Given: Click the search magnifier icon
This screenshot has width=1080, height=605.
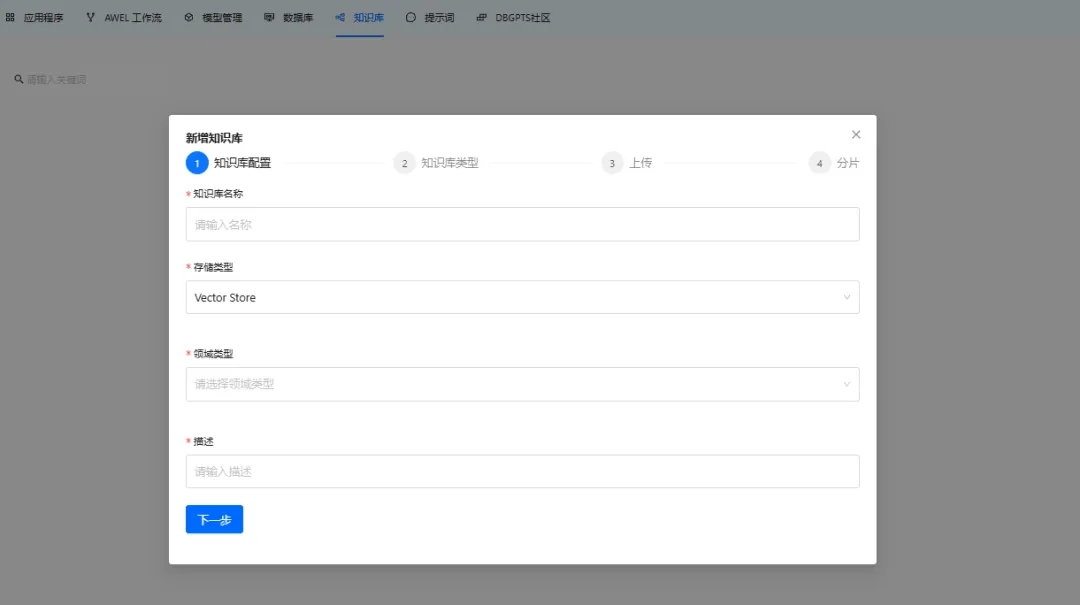Looking at the screenshot, I should (18, 79).
